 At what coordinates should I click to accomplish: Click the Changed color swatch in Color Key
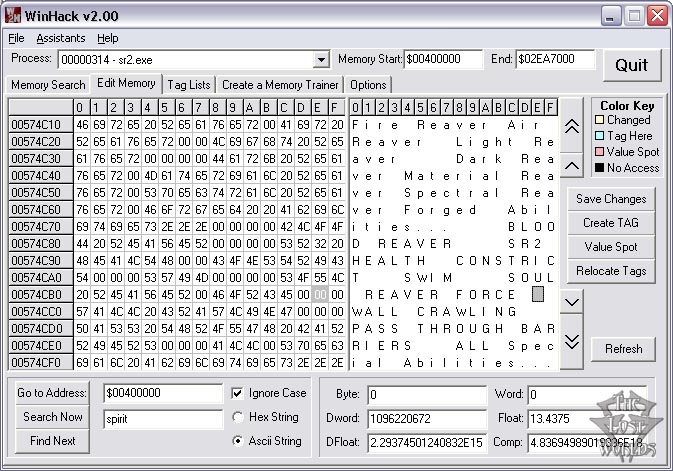[599, 120]
